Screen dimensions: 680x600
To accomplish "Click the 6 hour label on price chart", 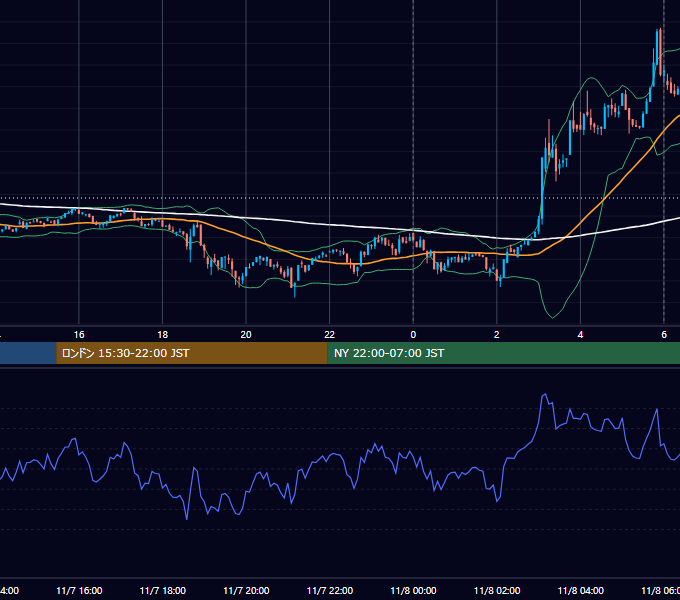I will point(664,335).
